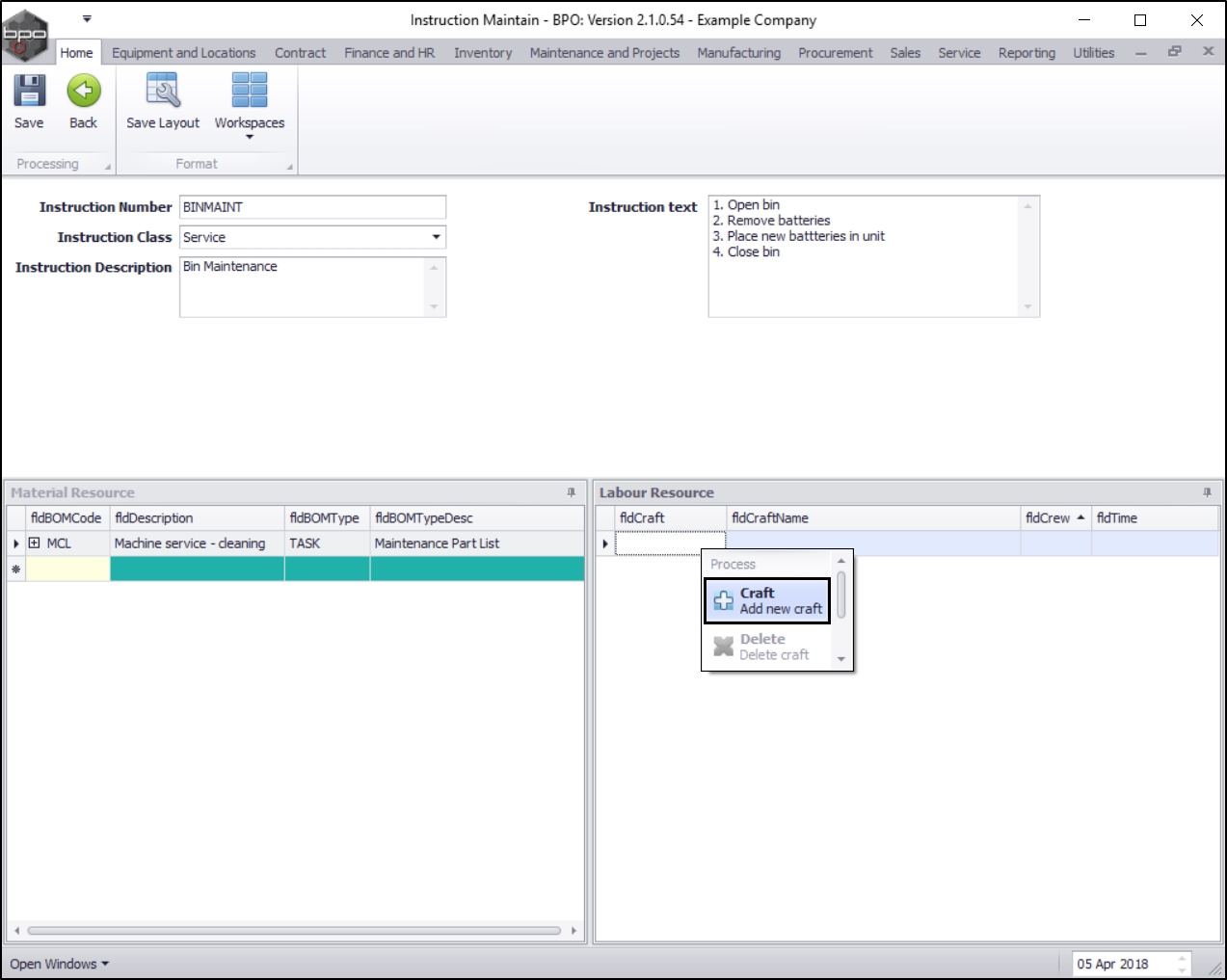The width and height of the screenshot is (1227, 980).
Task: Open the Procurement tab
Action: click(x=836, y=53)
